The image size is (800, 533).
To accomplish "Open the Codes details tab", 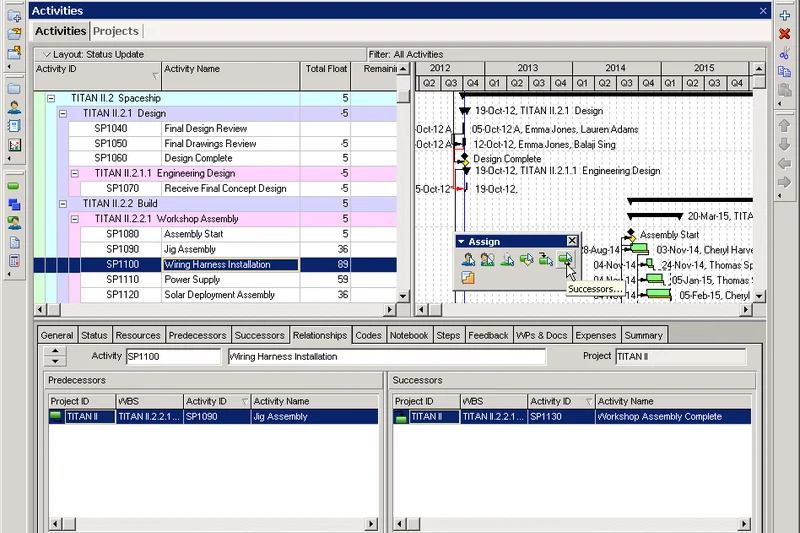I will 368,335.
